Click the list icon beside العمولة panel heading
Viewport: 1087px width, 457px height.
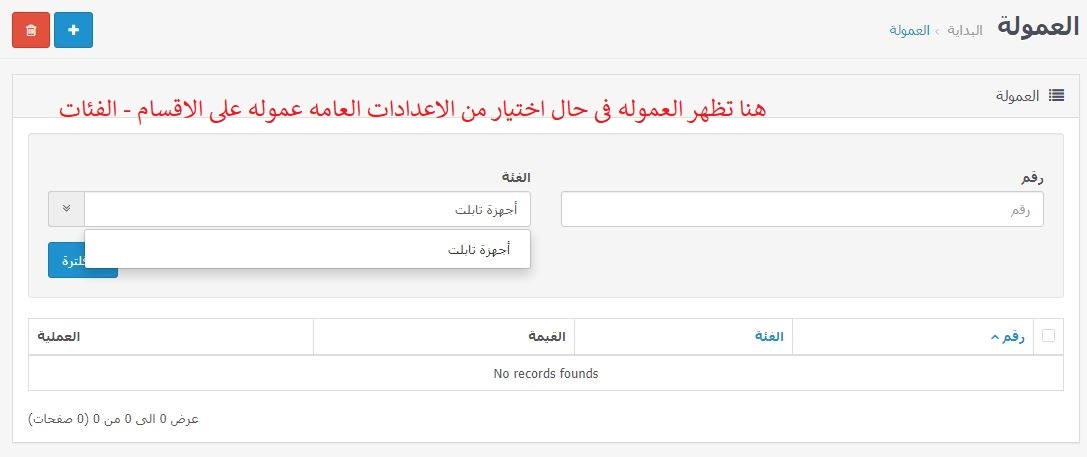(1056, 96)
